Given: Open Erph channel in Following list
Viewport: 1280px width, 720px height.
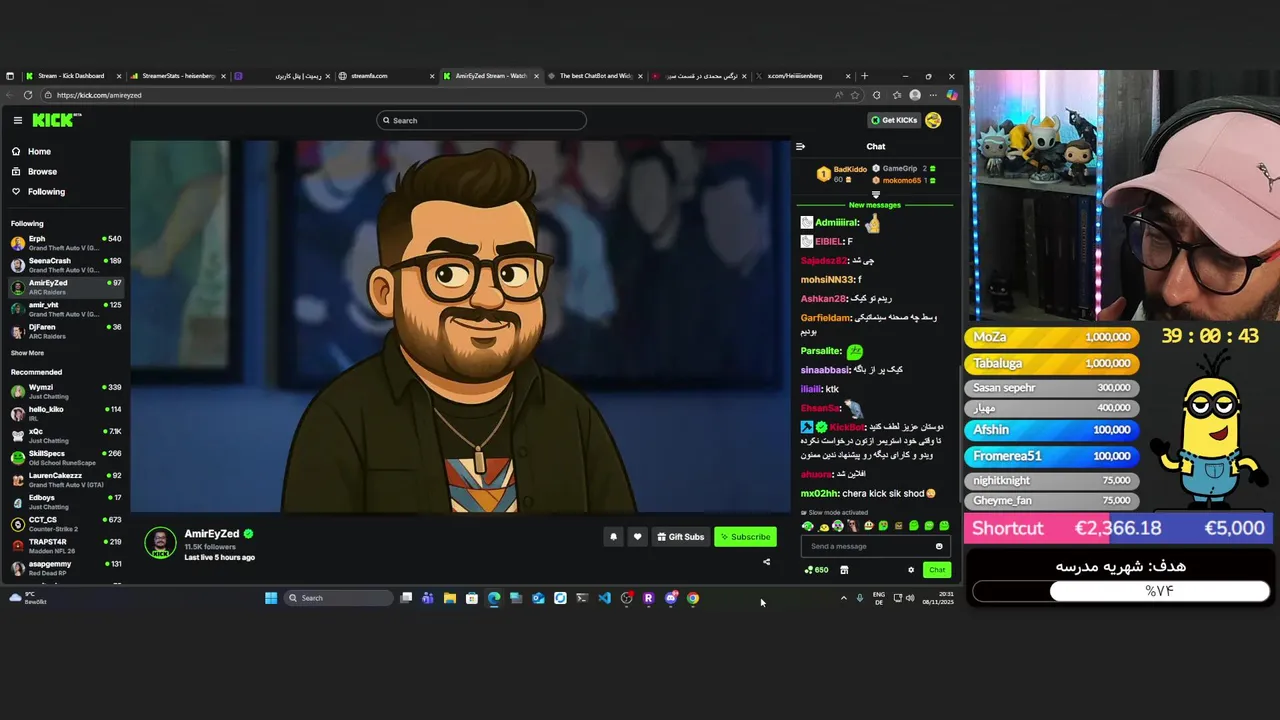Looking at the screenshot, I should tap(65, 243).
